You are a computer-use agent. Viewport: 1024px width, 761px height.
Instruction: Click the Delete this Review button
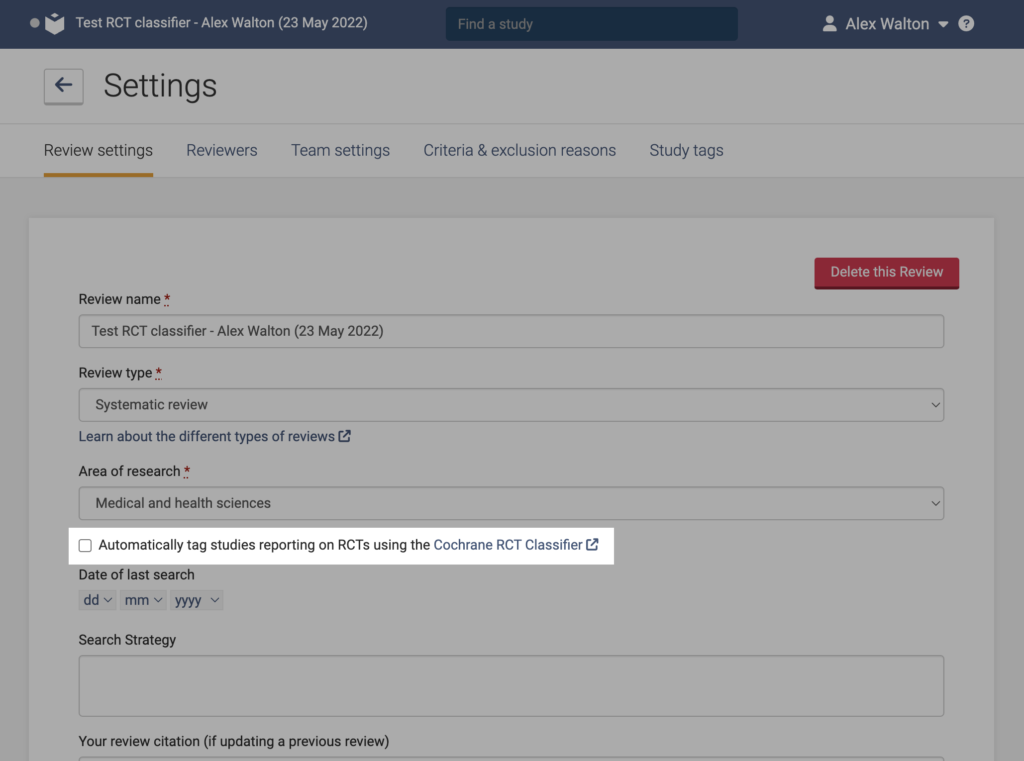pyautogui.click(x=886, y=272)
